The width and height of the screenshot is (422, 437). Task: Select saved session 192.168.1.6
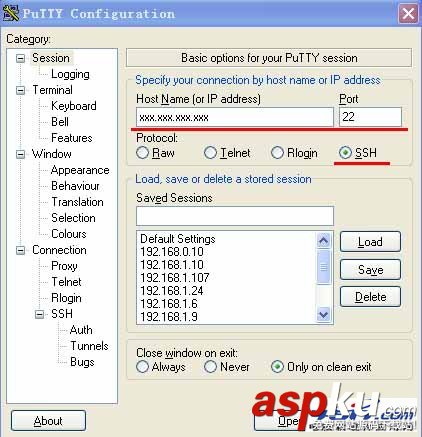tap(169, 304)
